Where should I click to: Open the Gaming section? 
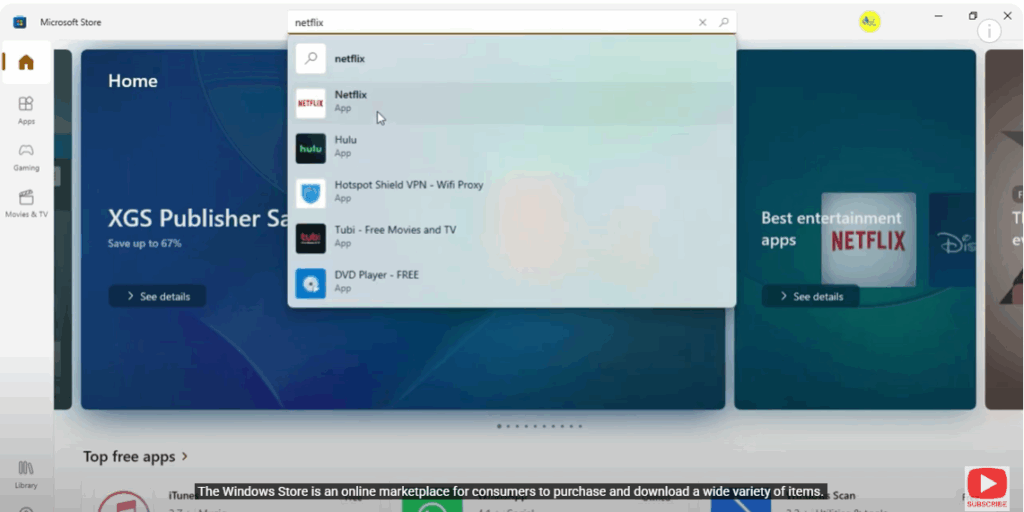(x=26, y=156)
